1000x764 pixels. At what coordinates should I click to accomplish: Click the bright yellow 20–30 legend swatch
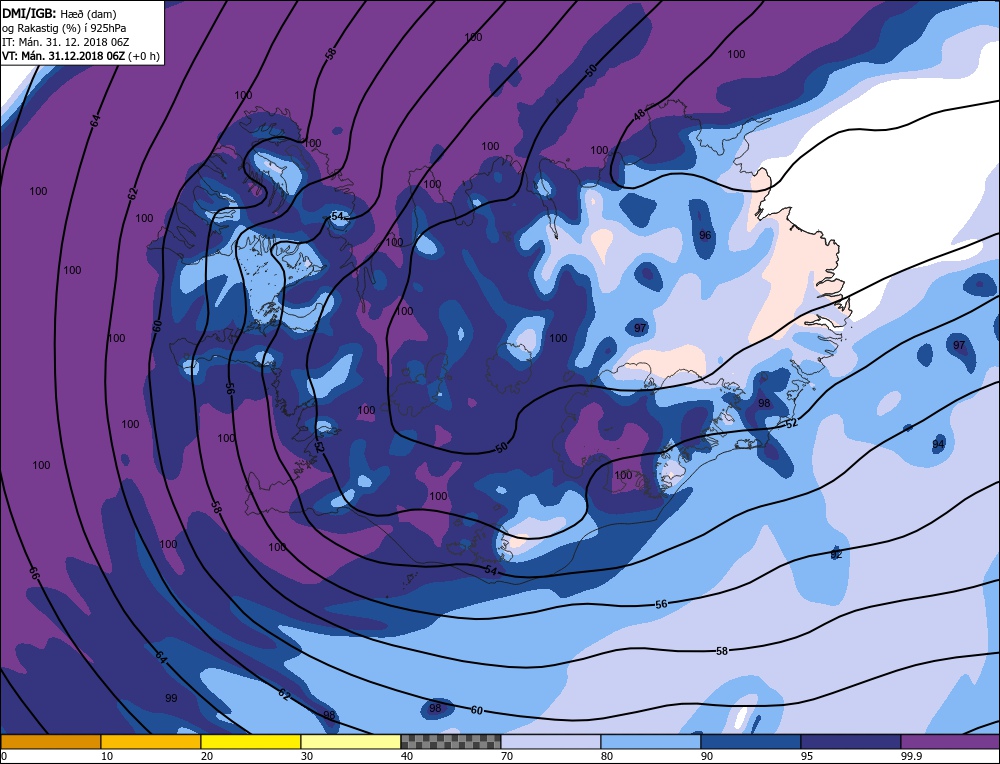tap(251, 741)
